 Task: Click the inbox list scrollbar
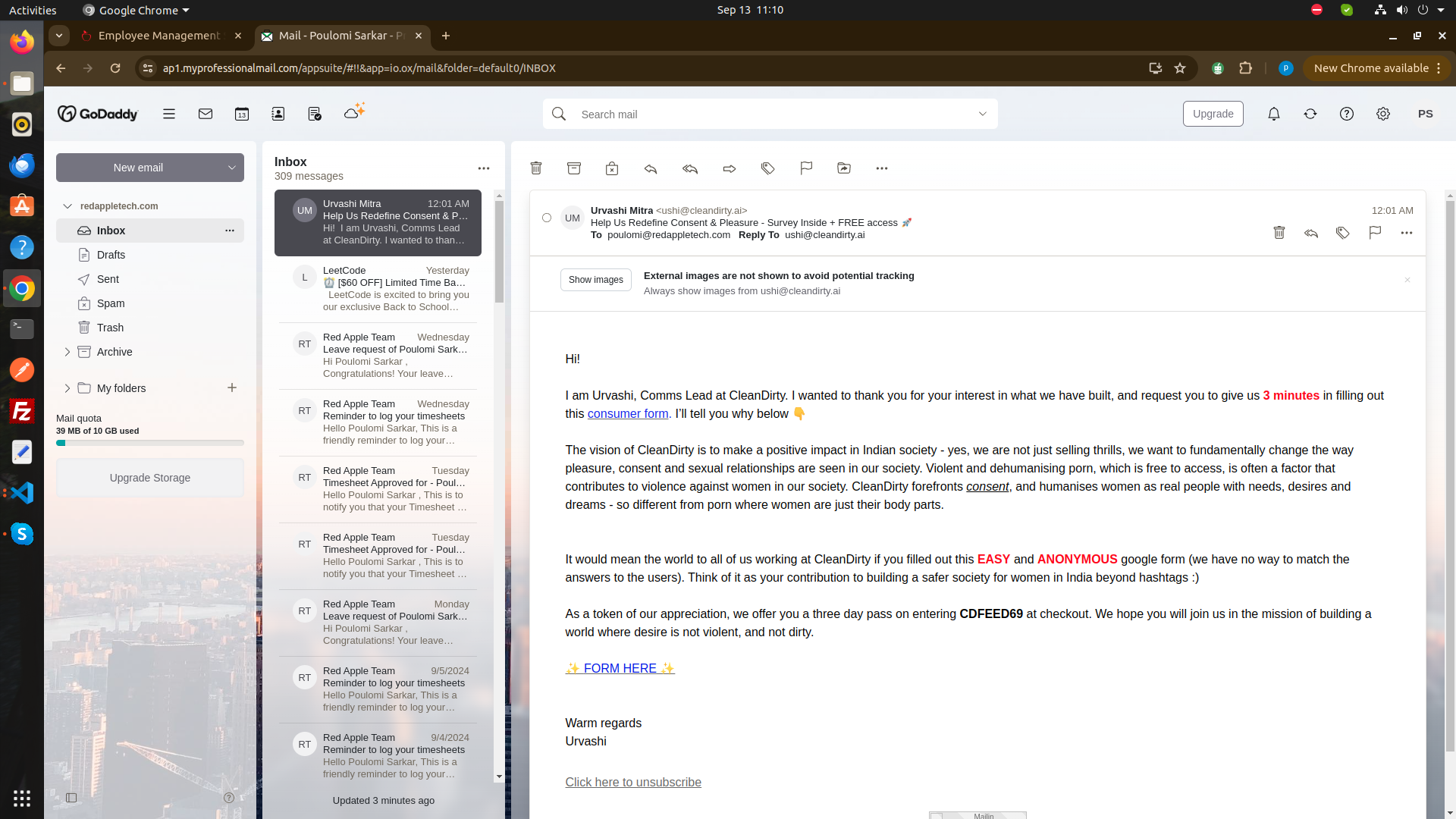pos(499,253)
